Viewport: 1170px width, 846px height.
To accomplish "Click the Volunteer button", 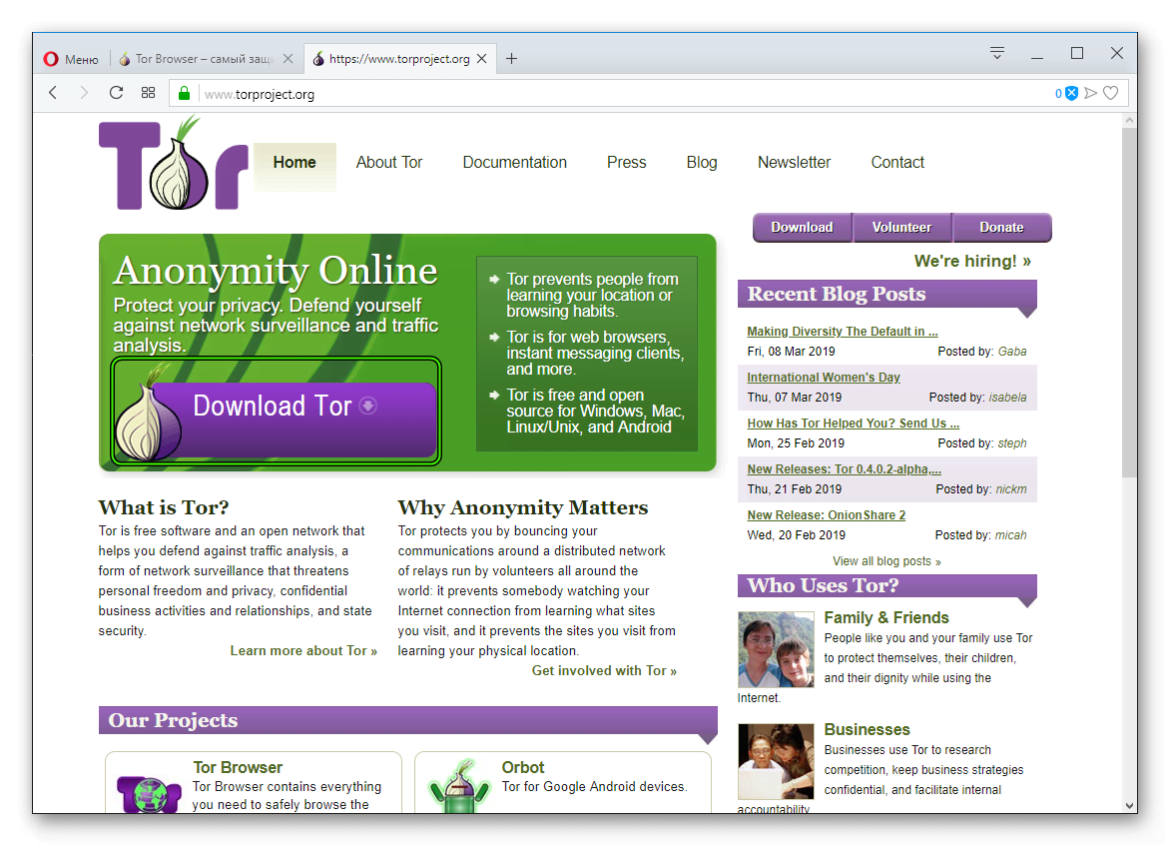I will click(x=901, y=228).
